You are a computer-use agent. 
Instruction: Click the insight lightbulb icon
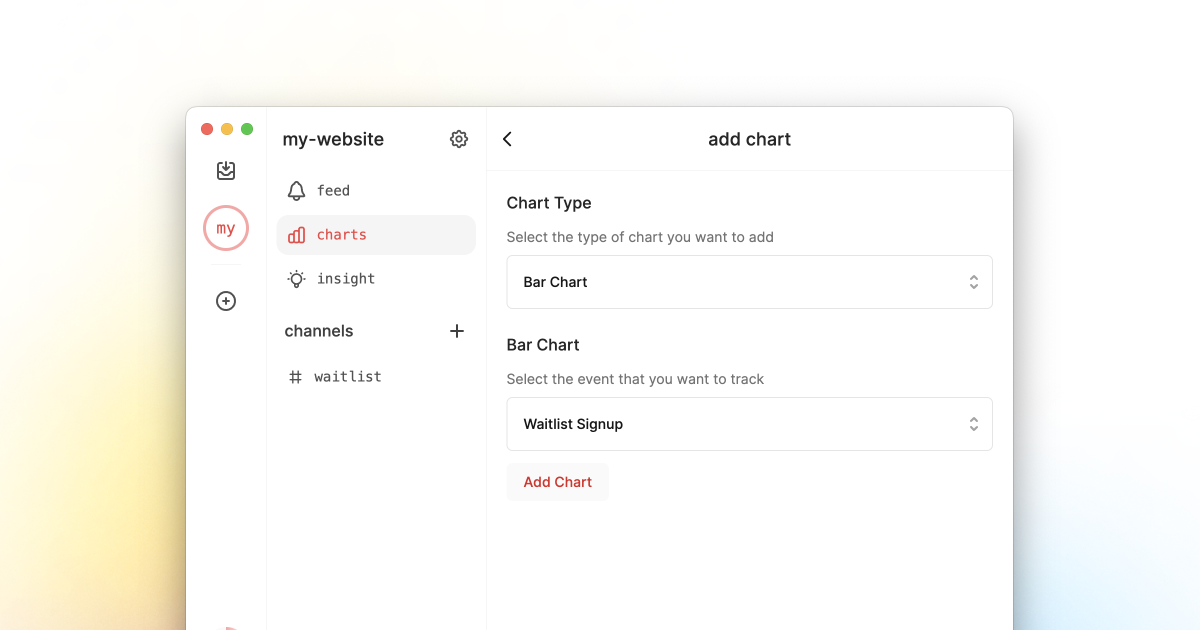pos(296,279)
